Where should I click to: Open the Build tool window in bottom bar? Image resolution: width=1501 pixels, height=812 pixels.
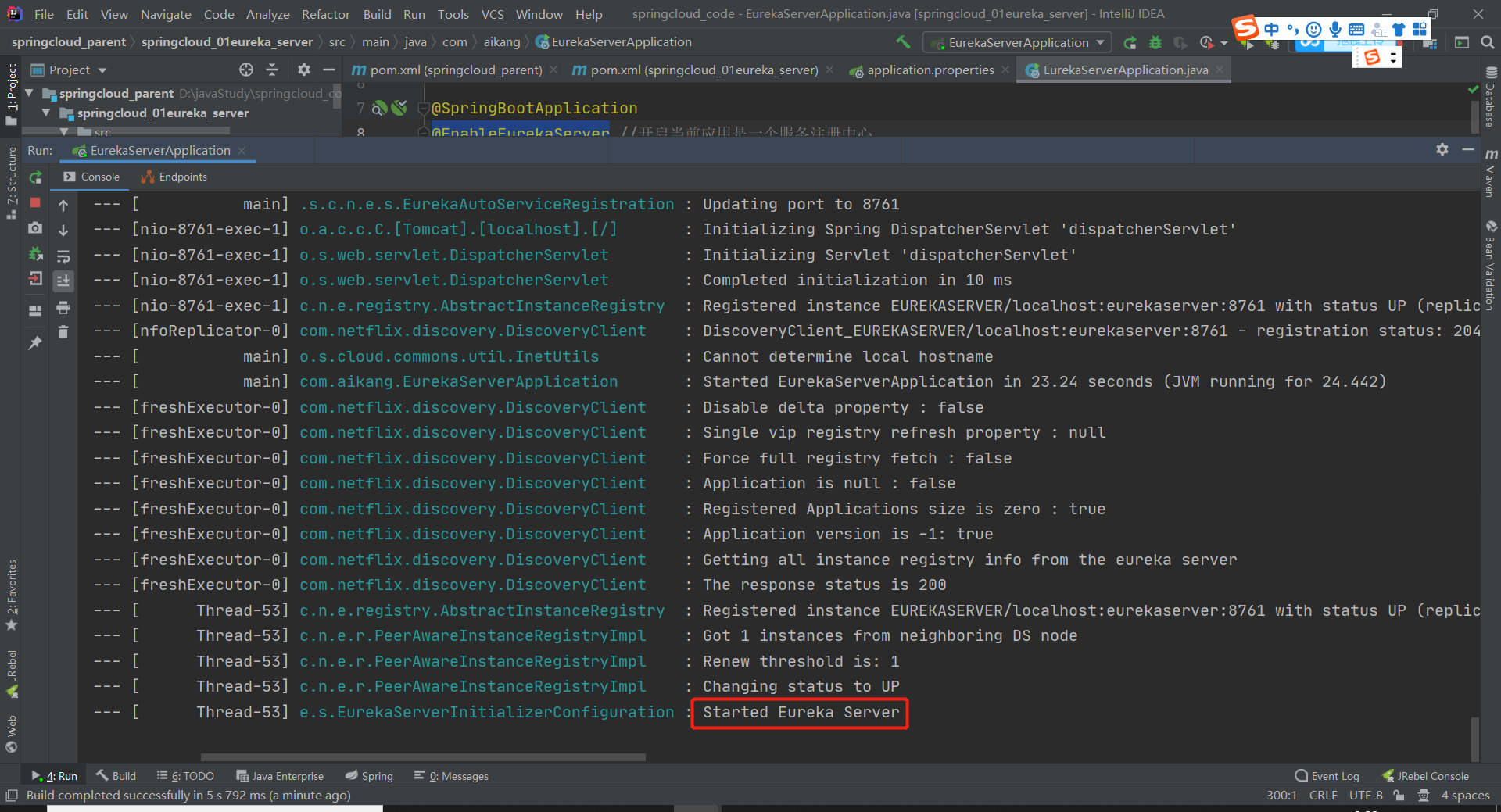point(116,776)
